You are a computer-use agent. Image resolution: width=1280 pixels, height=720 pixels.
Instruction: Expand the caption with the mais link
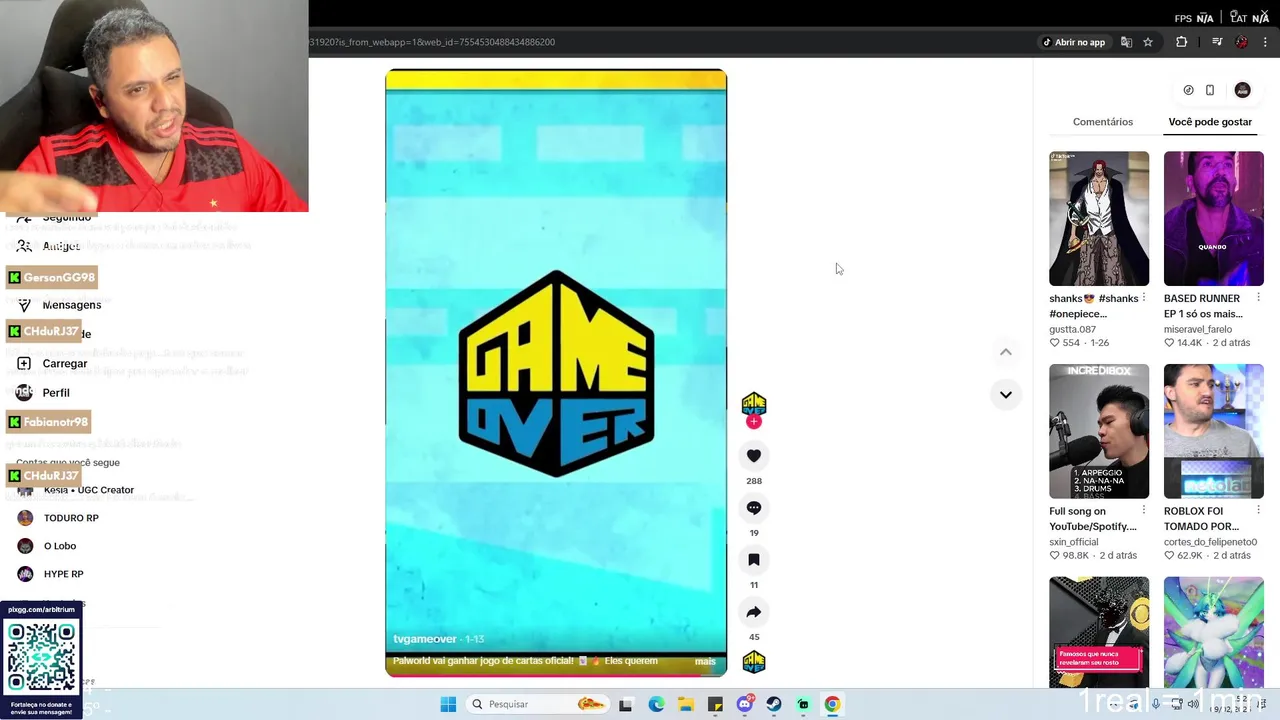coord(705,661)
